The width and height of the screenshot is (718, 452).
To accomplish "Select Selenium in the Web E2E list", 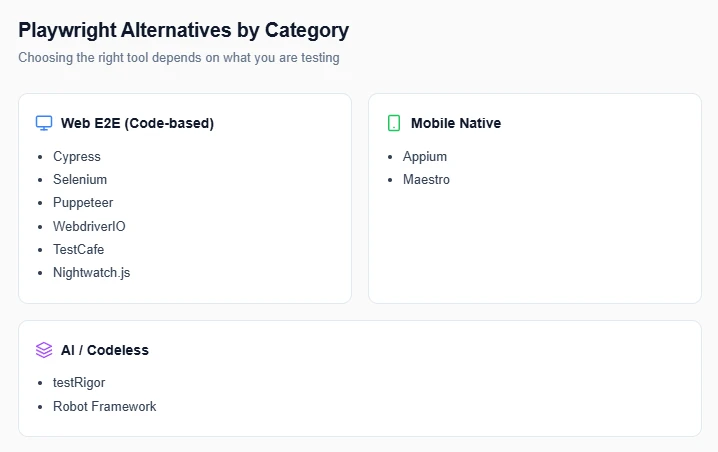I will (80, 180).
